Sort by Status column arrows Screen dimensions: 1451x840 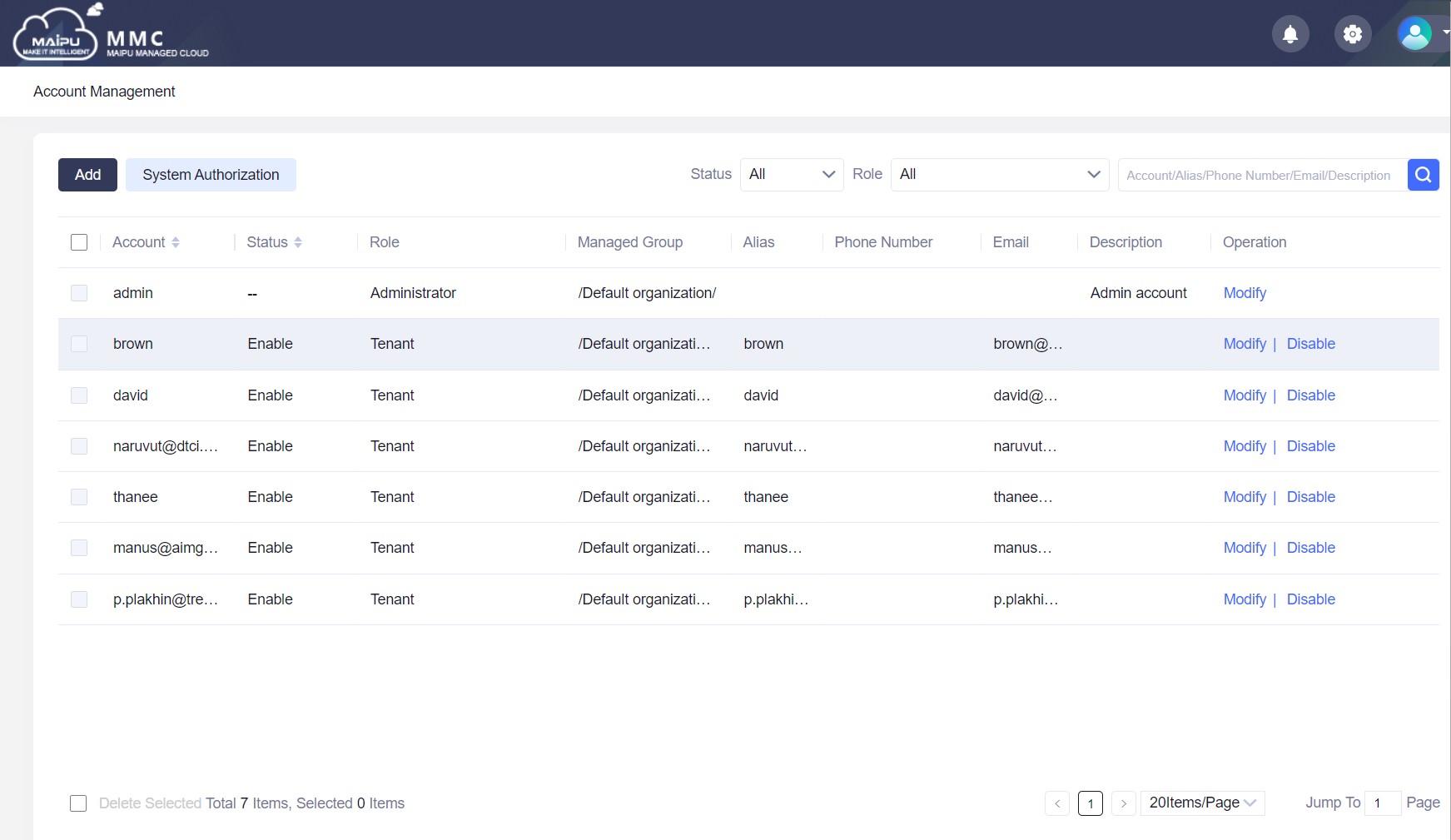(x=298, y=242)
